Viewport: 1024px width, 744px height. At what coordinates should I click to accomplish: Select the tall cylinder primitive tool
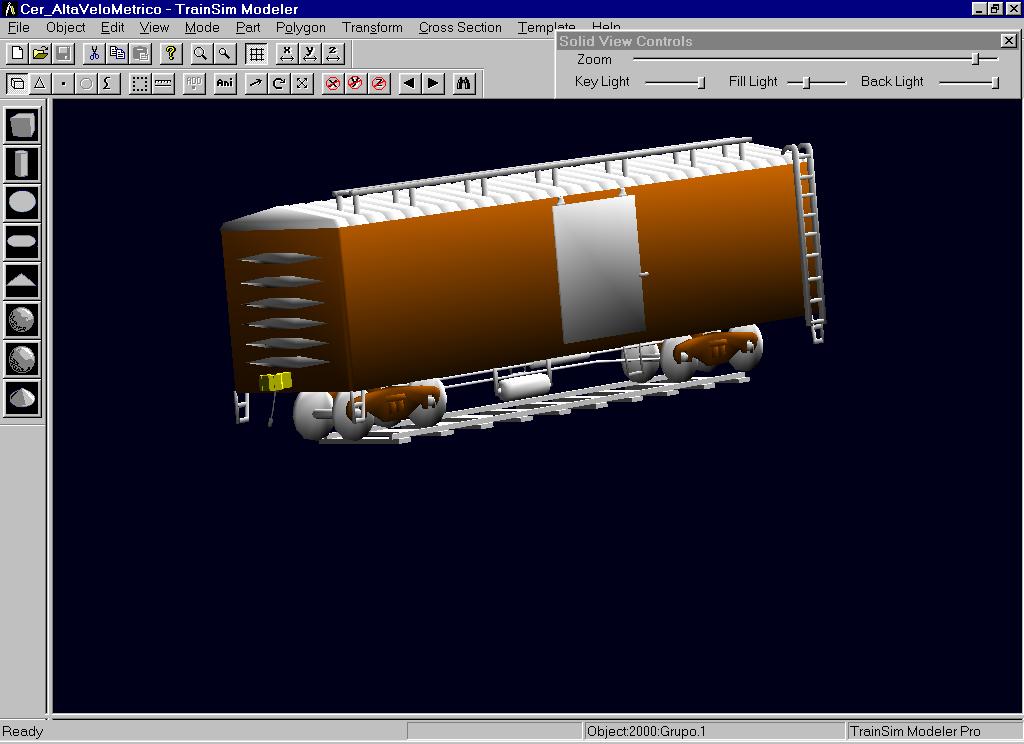22,164
